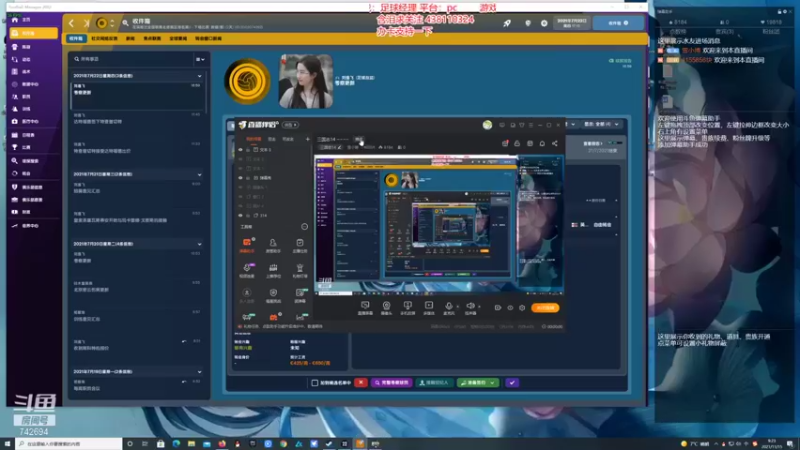The width and height of the screenshot is (800, 450).
Task: Click the record icon beside the stream button
Action: 497,308
